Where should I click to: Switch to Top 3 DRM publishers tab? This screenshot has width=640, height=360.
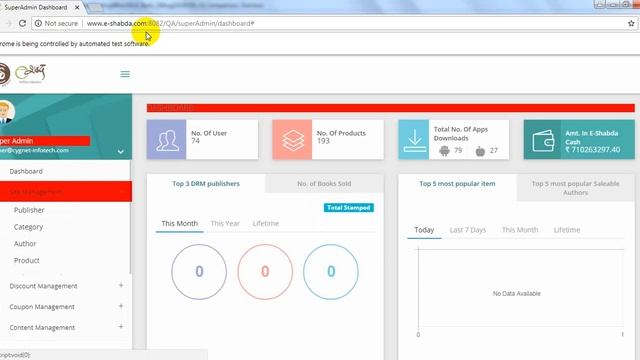[206, 184]
